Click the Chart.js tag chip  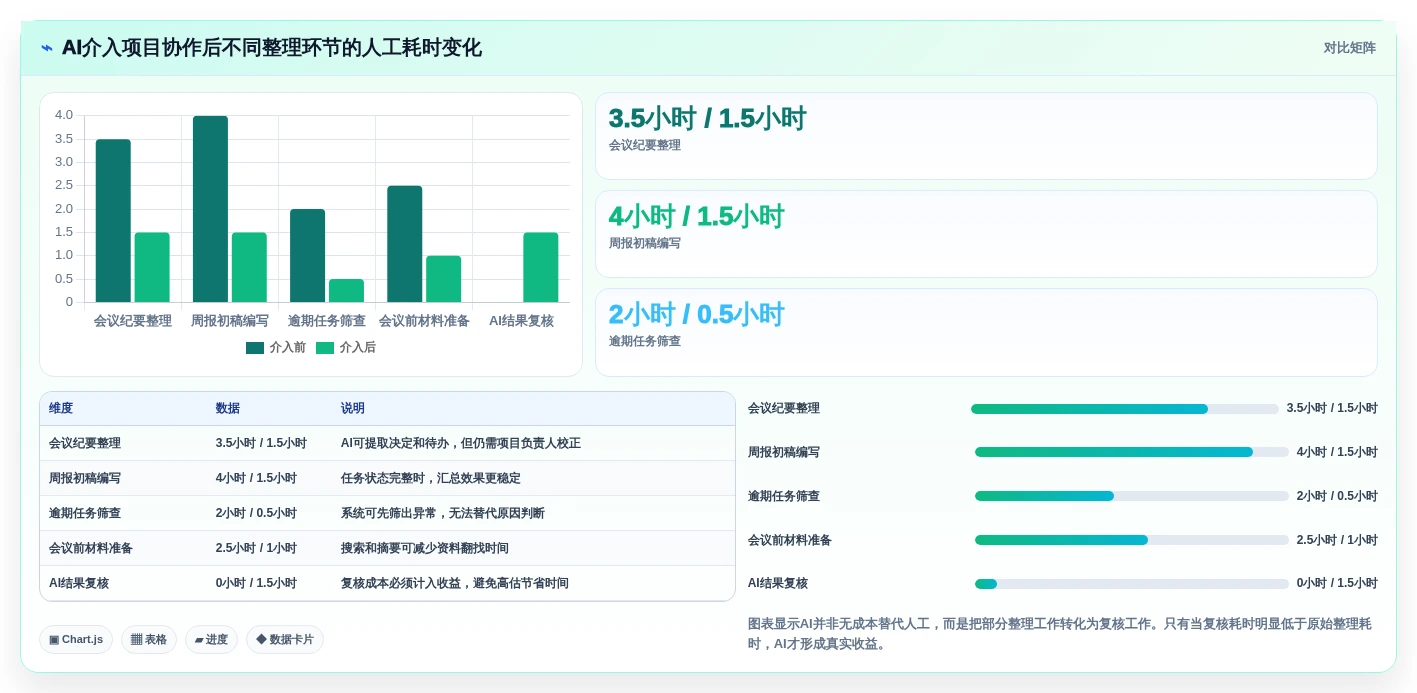coord(76,640)
